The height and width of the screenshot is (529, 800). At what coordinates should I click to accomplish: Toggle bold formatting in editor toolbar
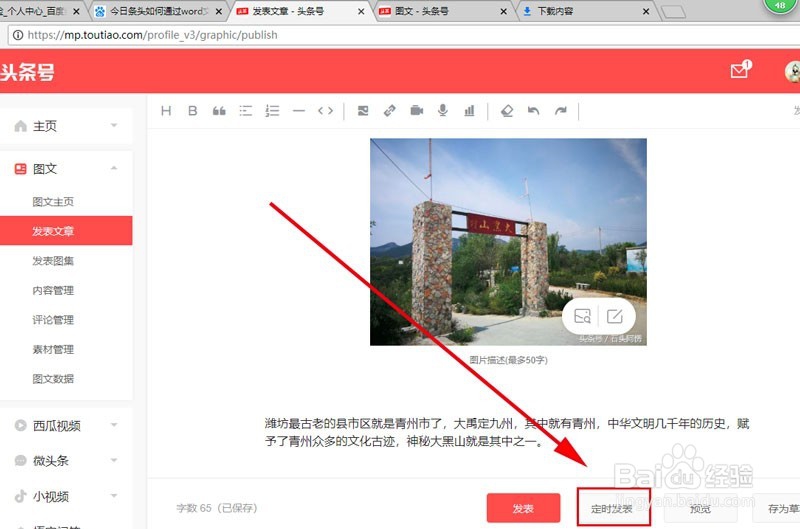point(192,111)
